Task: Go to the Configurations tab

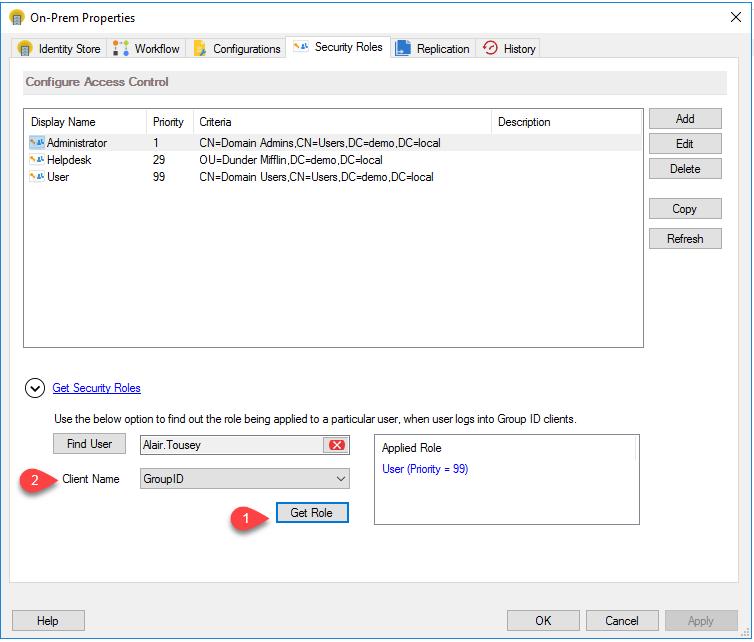Action: (237, 49)
